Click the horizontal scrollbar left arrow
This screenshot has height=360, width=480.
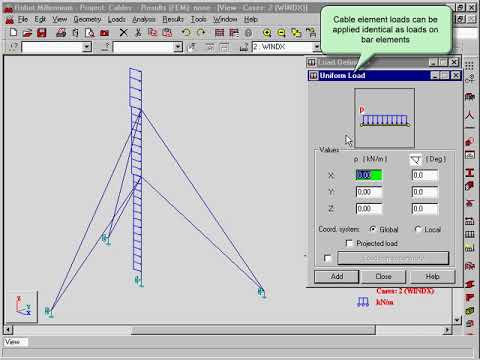click(x=8, y=330)
